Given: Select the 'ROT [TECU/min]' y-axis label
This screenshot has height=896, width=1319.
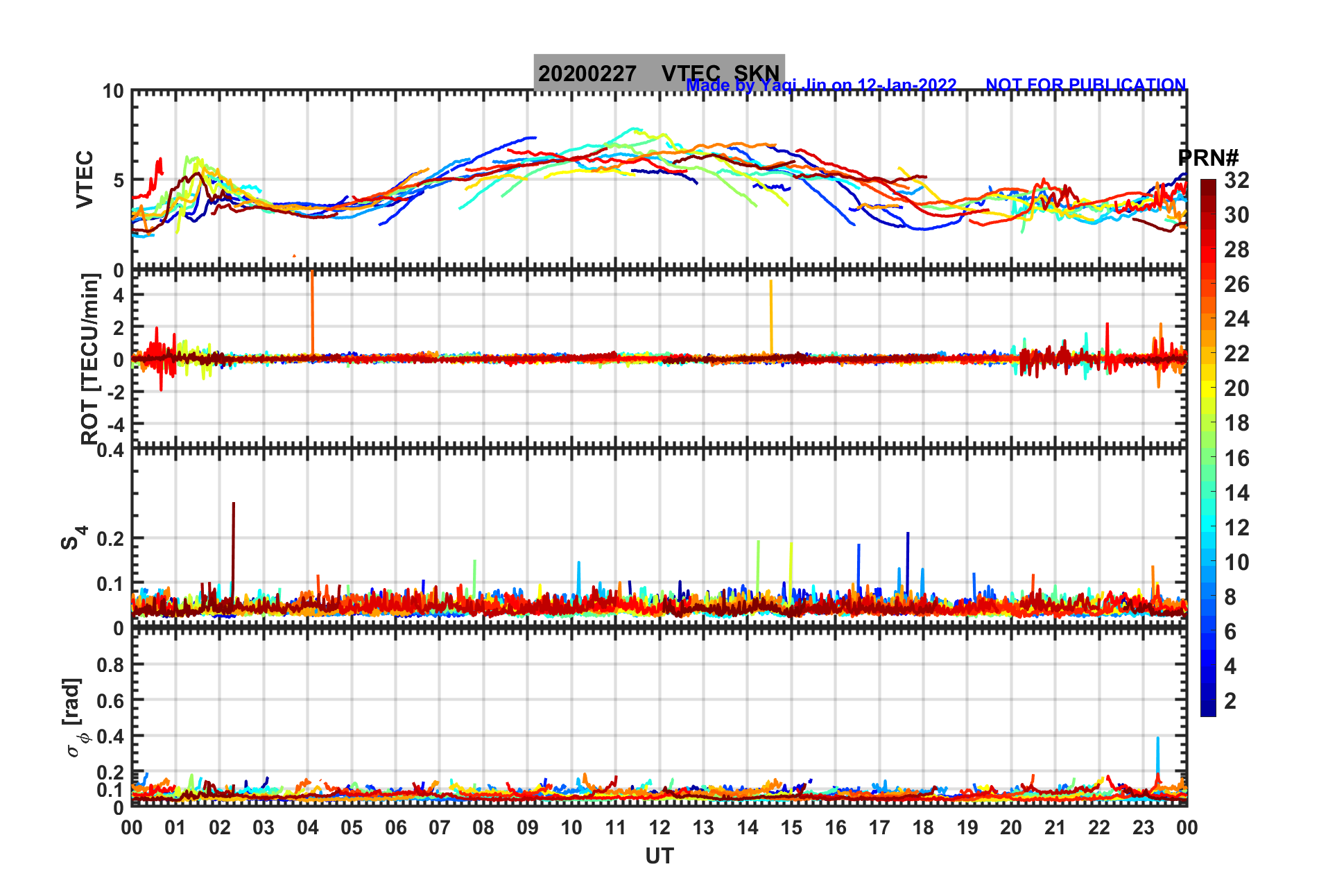Looking at the screenshot, I should point(90,358).
